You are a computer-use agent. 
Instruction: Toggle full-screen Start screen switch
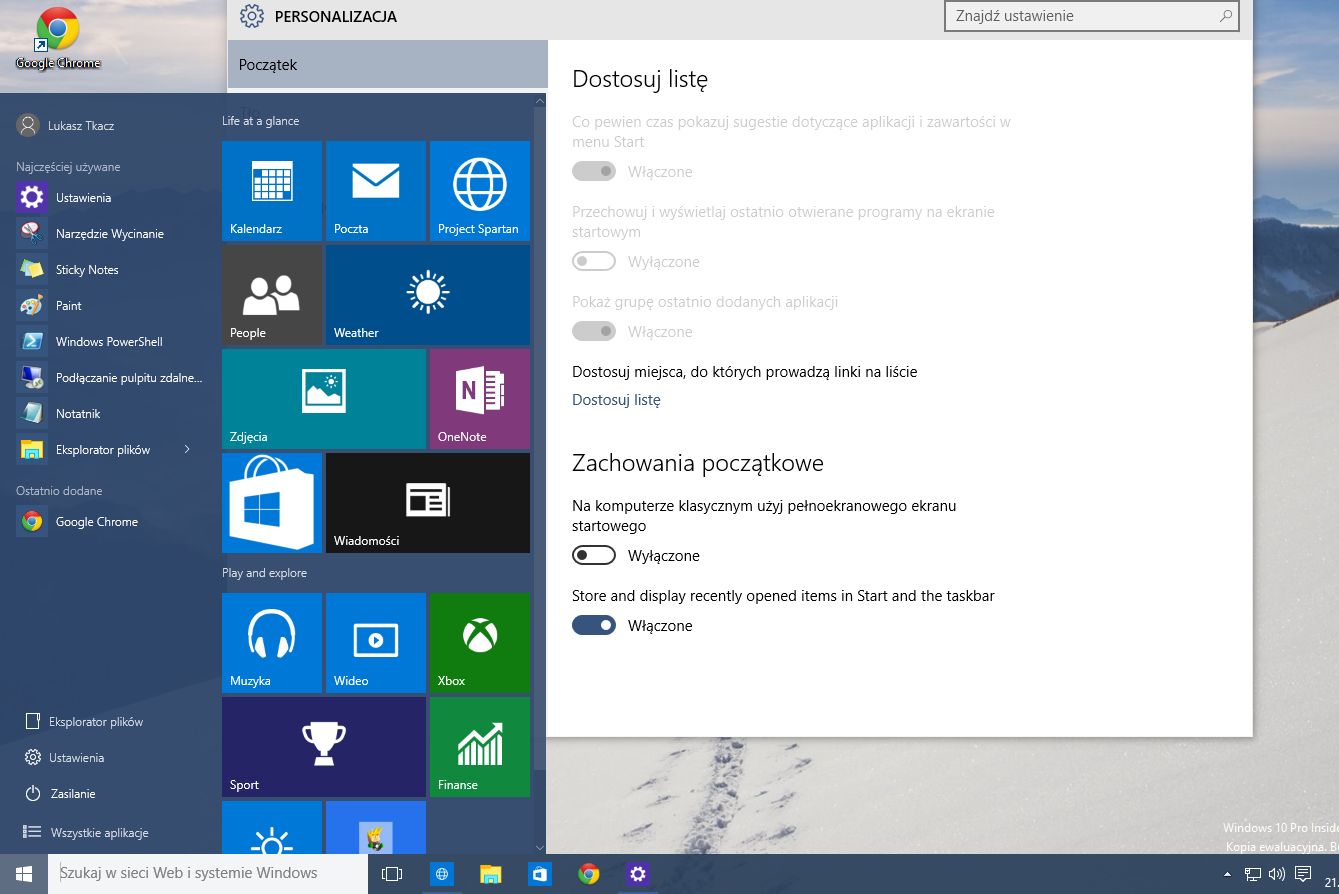coord(594,555)
